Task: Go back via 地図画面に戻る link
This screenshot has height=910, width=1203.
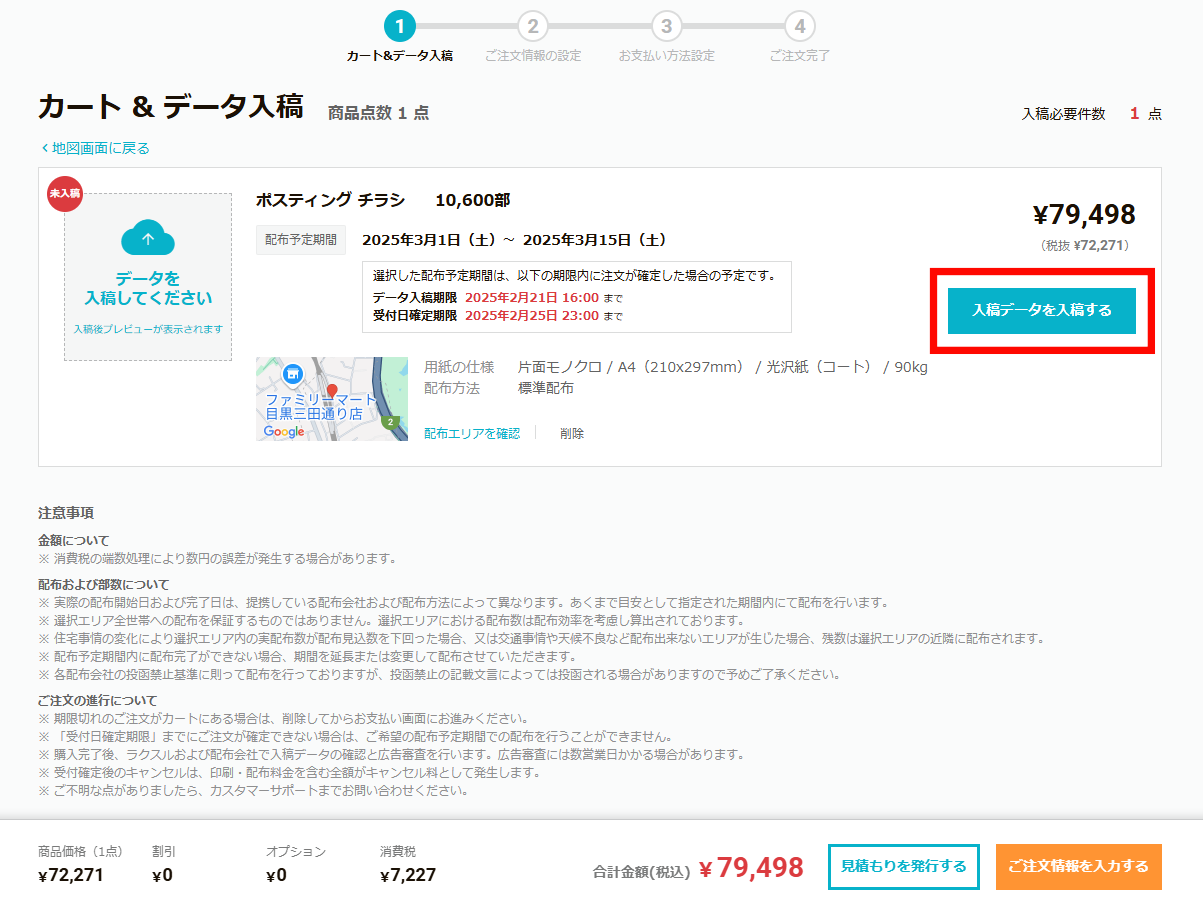Action: (95, 148)
